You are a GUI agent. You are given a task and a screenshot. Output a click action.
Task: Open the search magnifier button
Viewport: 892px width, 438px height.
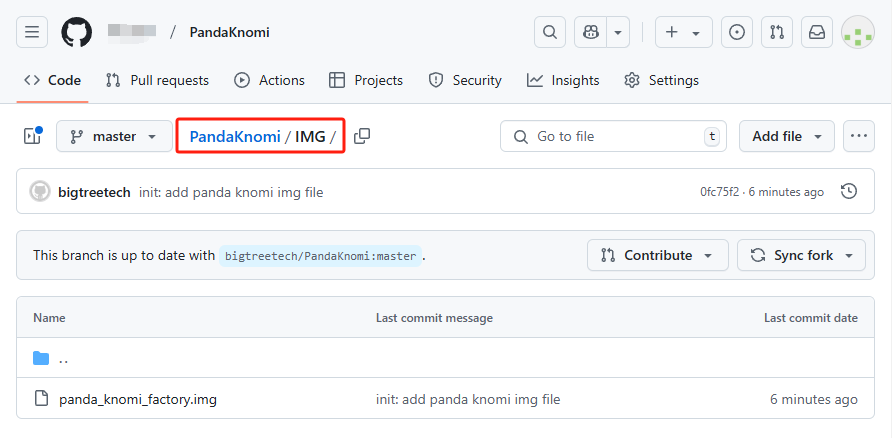tap(549, 32)
